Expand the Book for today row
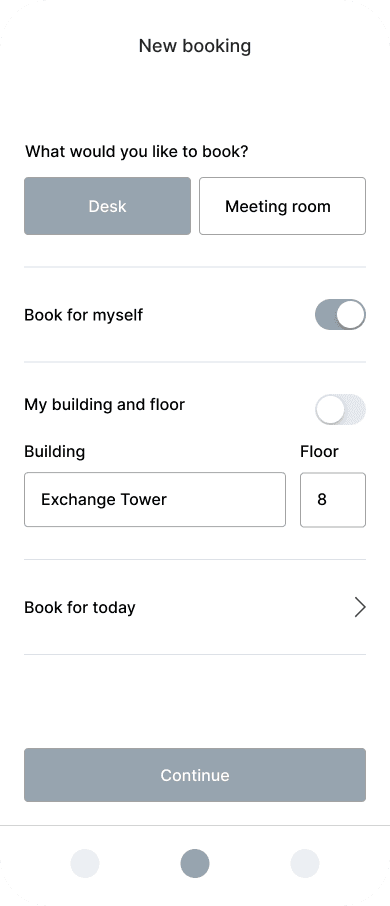 pyautogui.click(x=195, y=607)
